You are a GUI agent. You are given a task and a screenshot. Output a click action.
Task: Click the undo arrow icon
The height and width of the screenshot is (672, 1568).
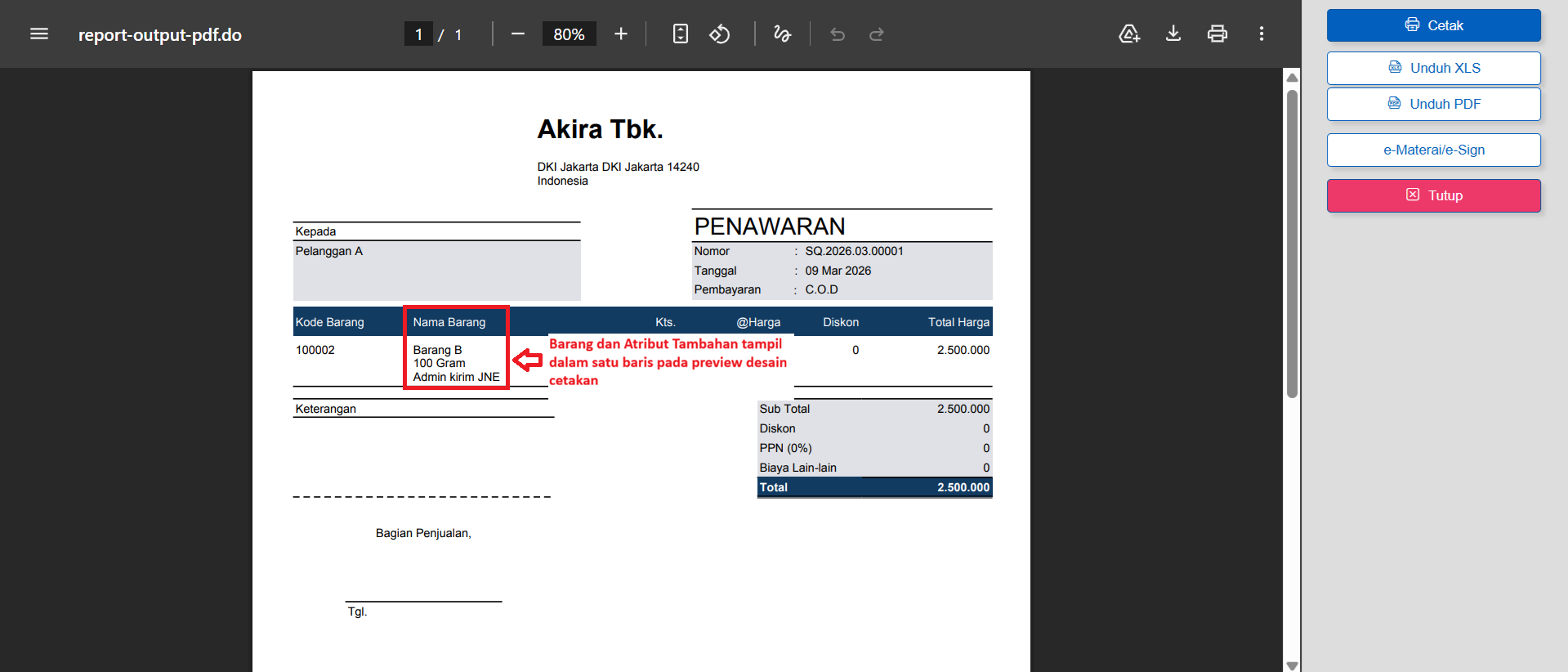tap(838, 34)
